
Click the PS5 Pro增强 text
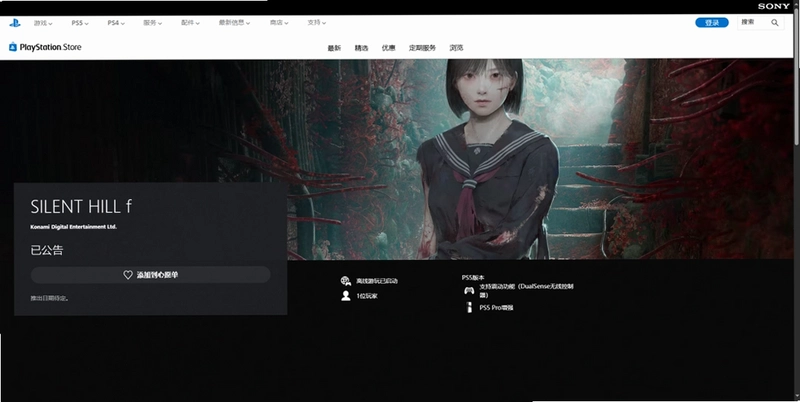coord(496,308)
